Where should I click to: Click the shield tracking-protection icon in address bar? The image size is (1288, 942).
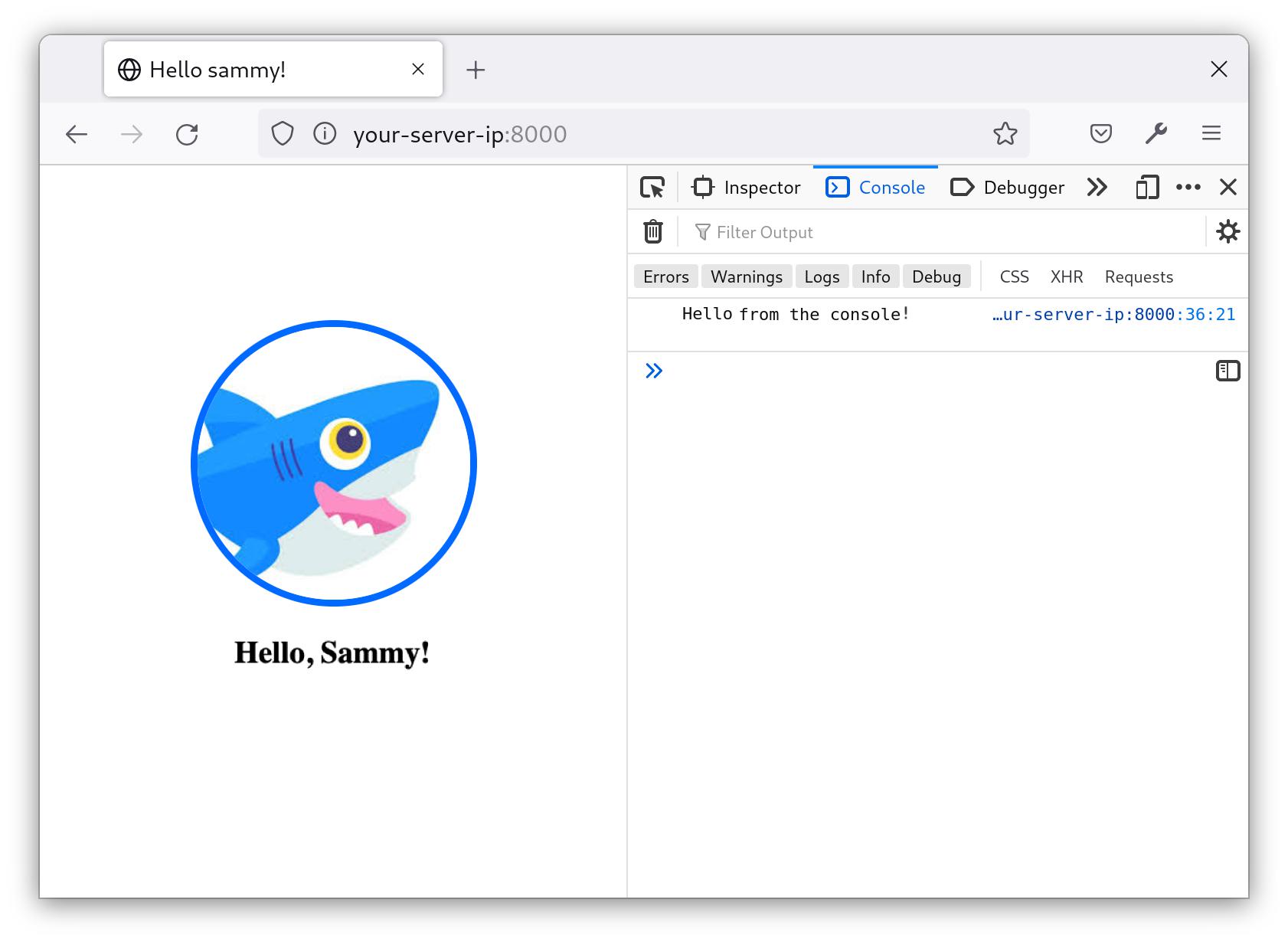283,133
